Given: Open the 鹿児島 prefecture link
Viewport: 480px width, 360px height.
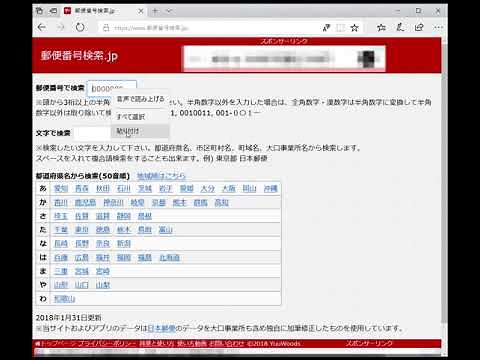Looking at the screenshot, I should coord(85,203).
